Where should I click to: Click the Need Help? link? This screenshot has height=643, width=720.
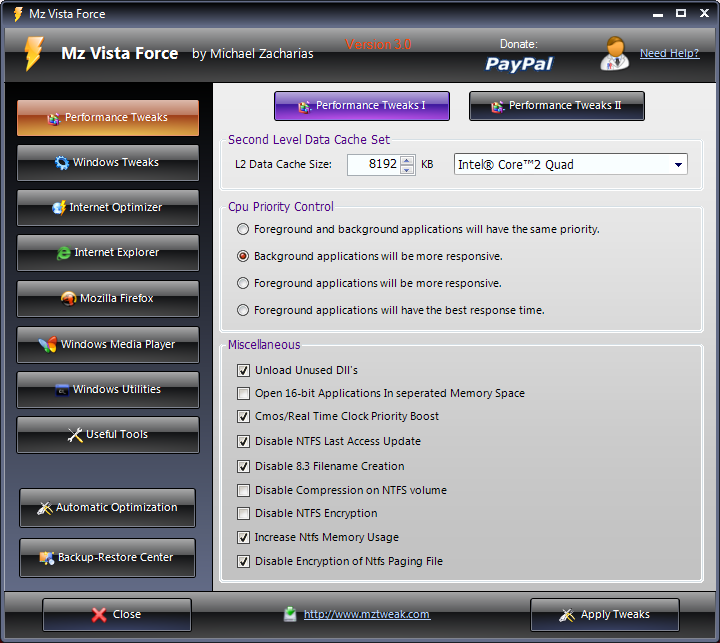pos(669,53)
